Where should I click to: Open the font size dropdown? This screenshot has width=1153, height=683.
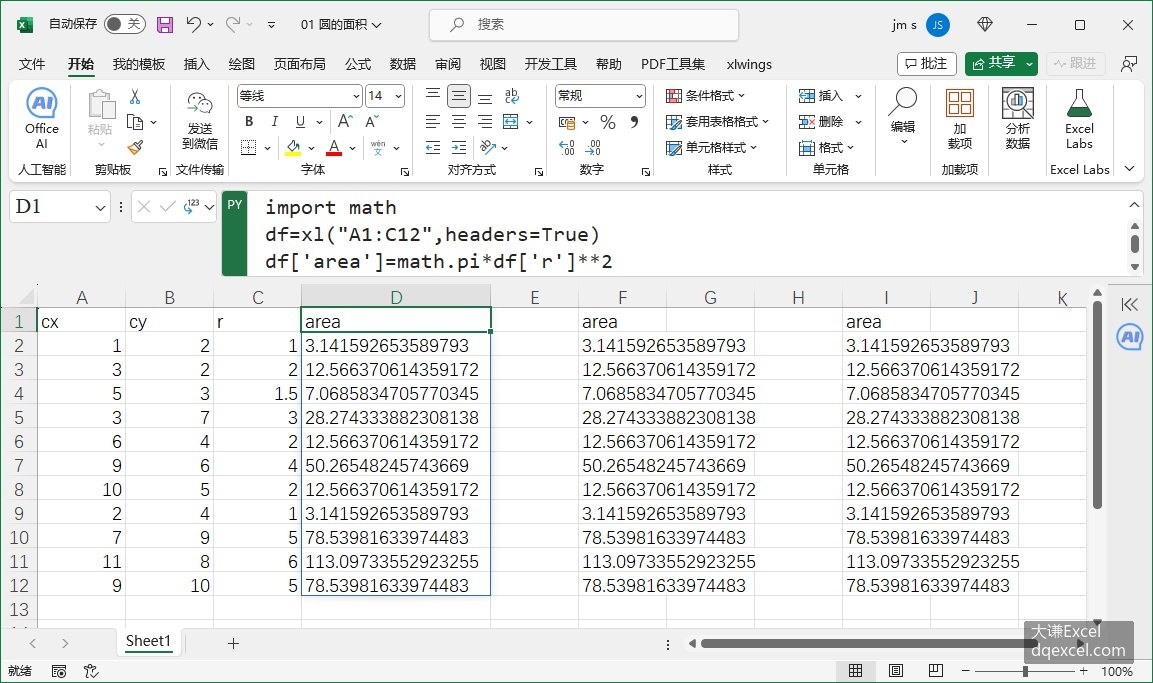pos(398,96)
